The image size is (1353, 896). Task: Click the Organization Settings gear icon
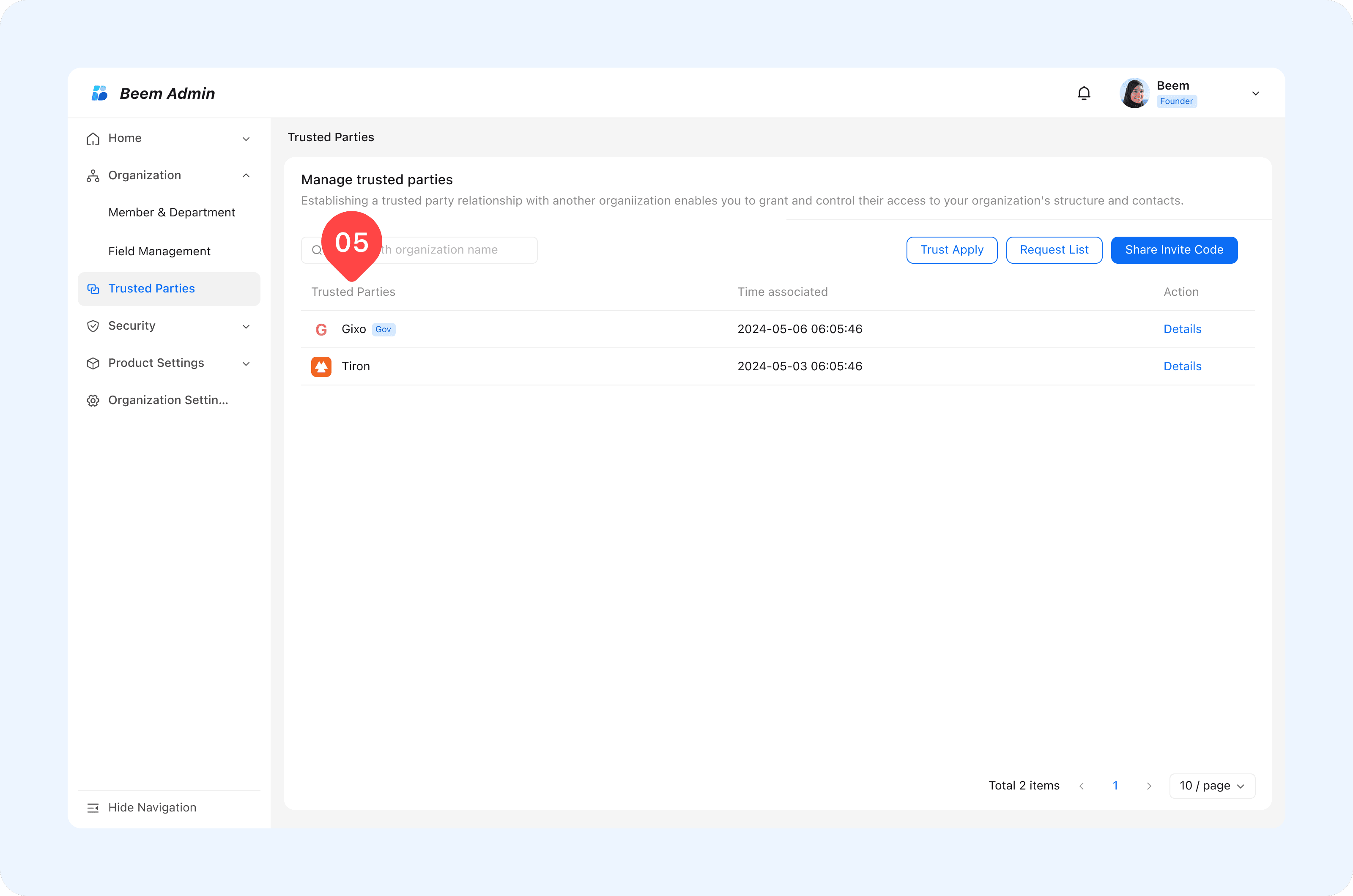pos(93,400)
